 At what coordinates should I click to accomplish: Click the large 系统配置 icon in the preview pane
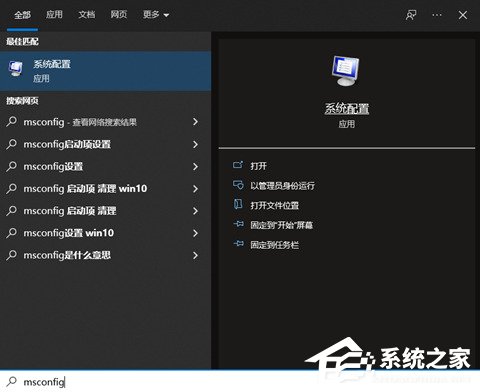[x=346, y=70]
